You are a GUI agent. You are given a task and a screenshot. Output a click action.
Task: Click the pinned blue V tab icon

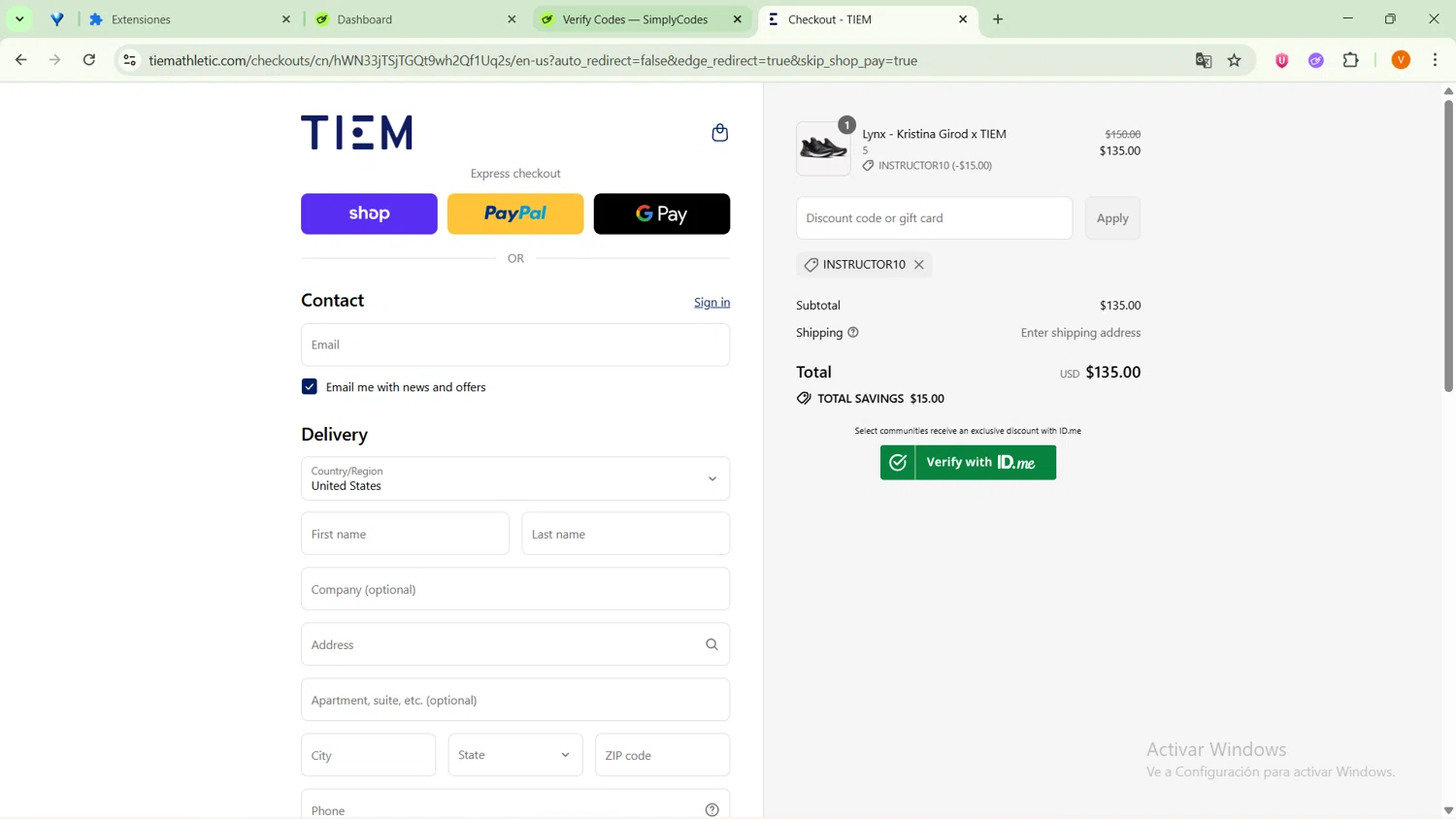(57, 19)
